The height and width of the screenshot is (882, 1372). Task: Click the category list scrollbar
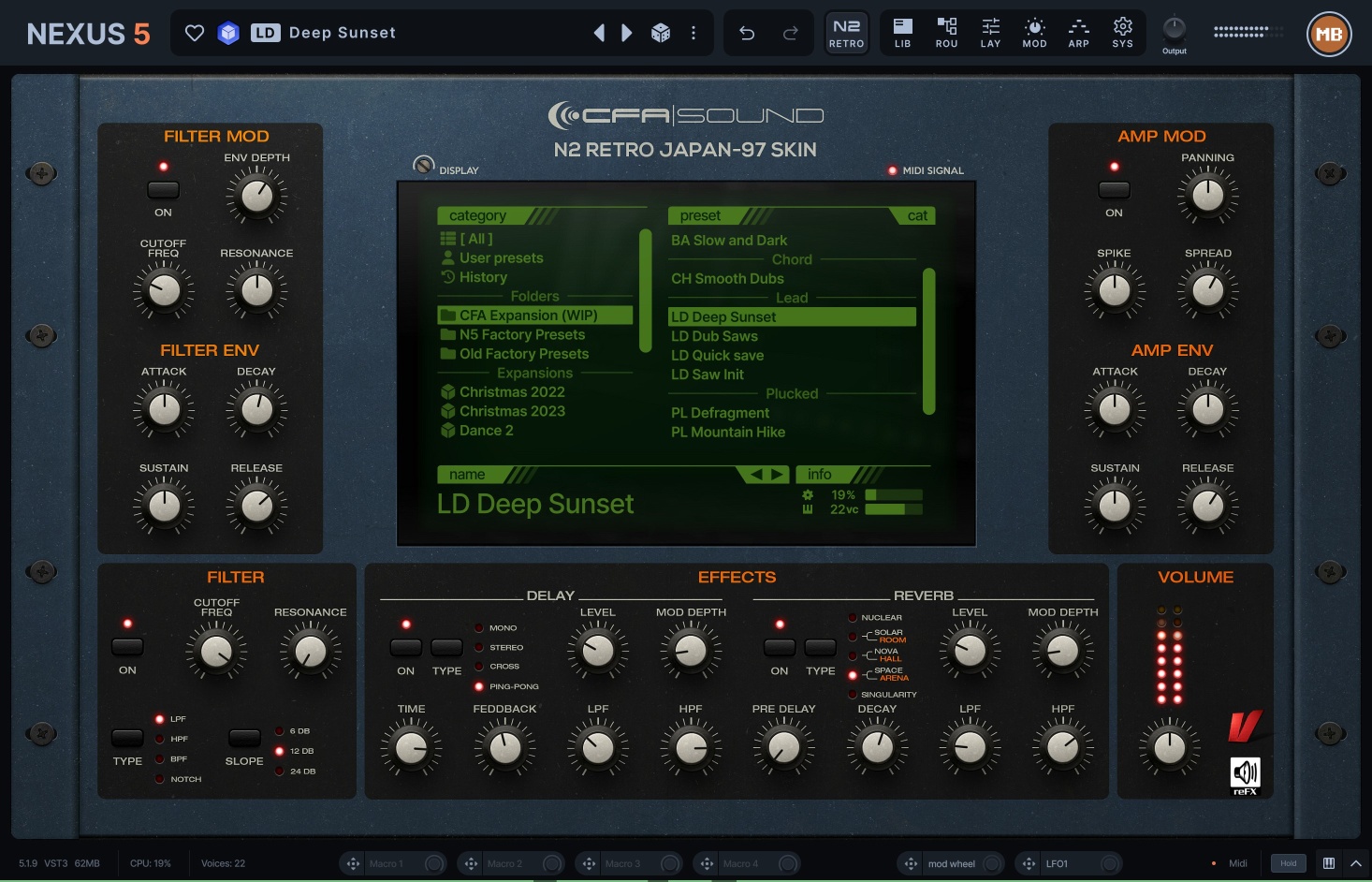[645, 290]
